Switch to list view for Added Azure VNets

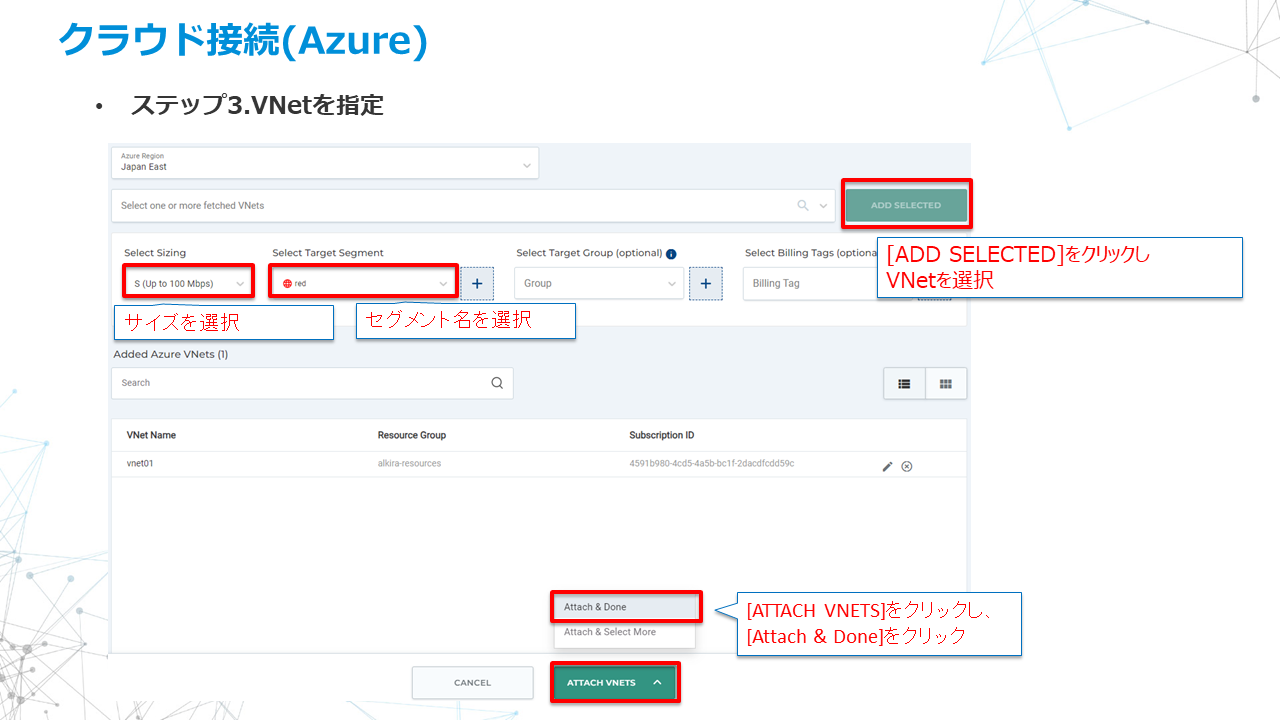(904, 383)
